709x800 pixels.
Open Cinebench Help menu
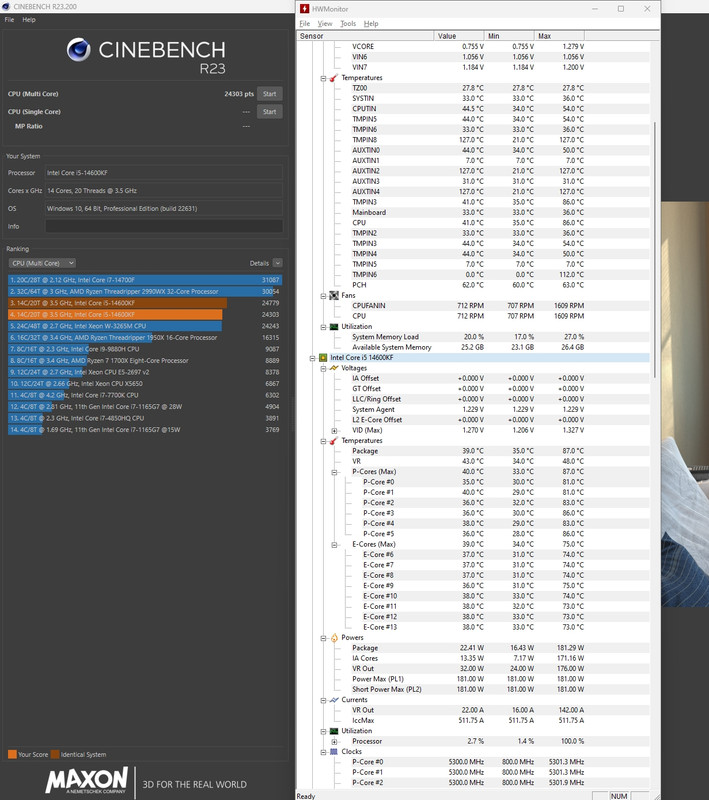29,19
